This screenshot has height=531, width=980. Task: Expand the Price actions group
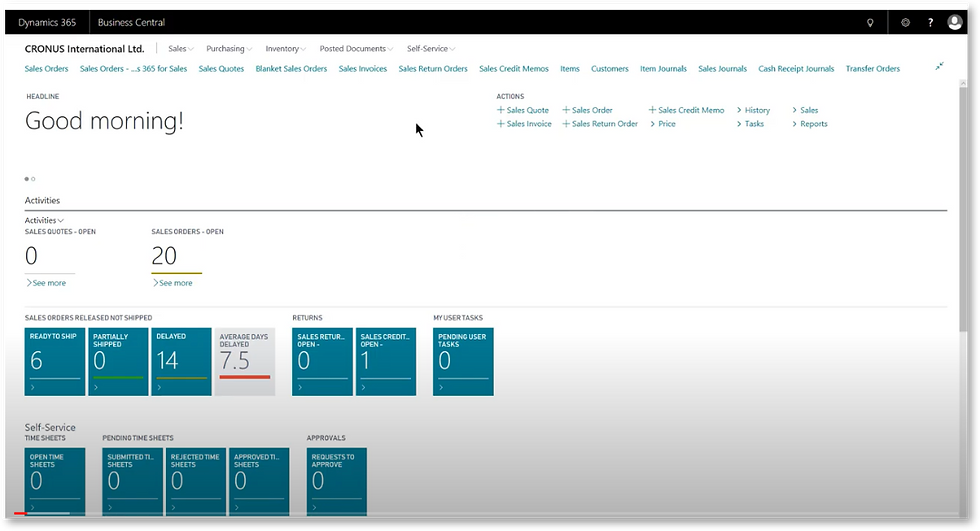[663, 124]
